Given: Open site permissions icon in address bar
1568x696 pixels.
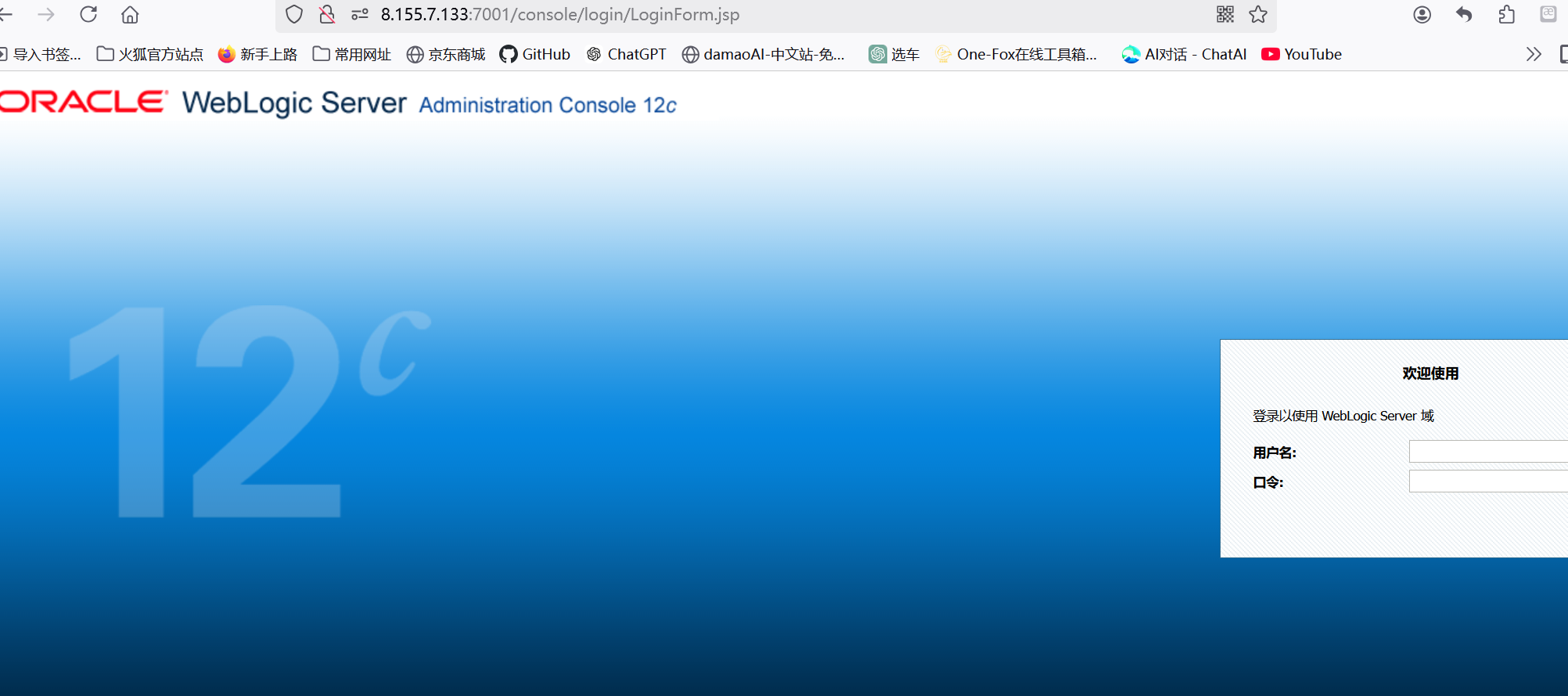Looking at the screenshot, I should [x=360, y=14].
